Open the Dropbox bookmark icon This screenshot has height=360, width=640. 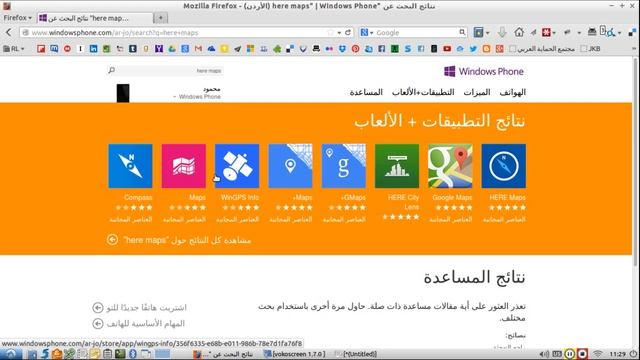tap(342, 49)
